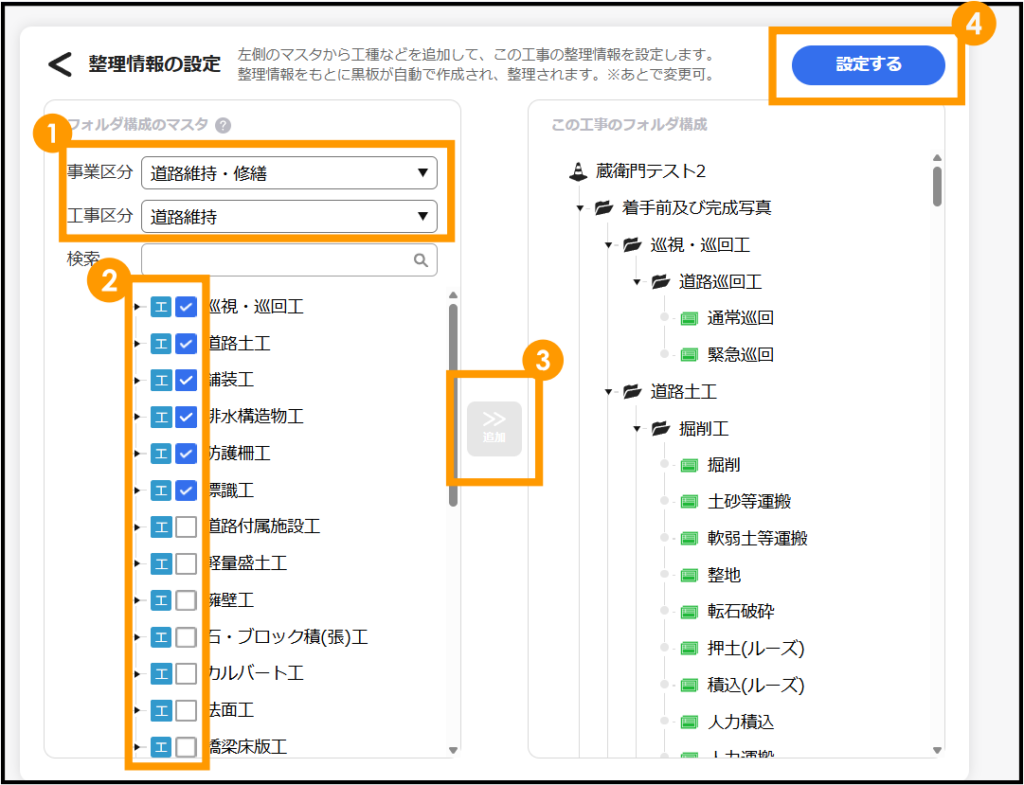Click green board icon of 人力積込
Screen dimensions: 1024x785
689,722
